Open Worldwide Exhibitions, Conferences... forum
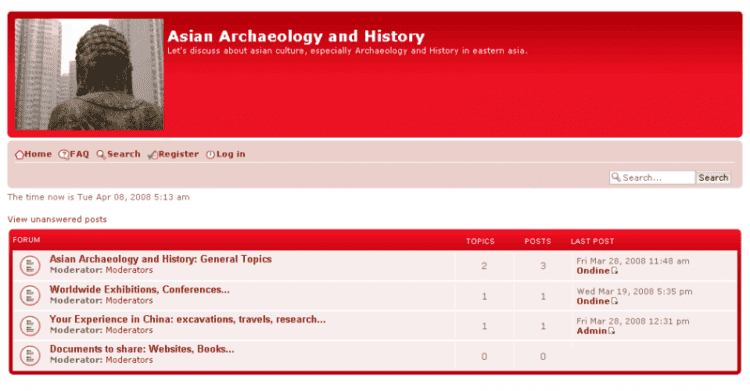 click(x=140, y=290)
